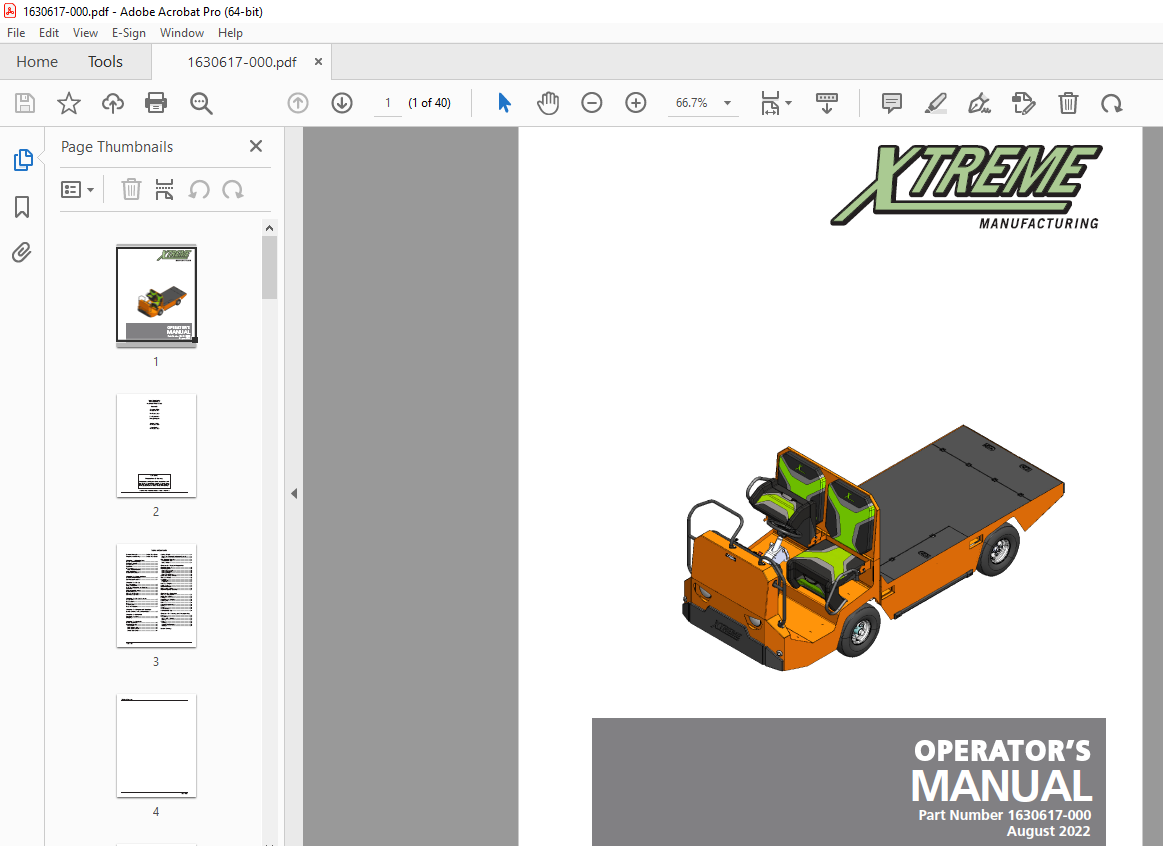Click the scrolling mode toolbar icon
Viewport: 1163px width, 846px height.
point(826,103)
